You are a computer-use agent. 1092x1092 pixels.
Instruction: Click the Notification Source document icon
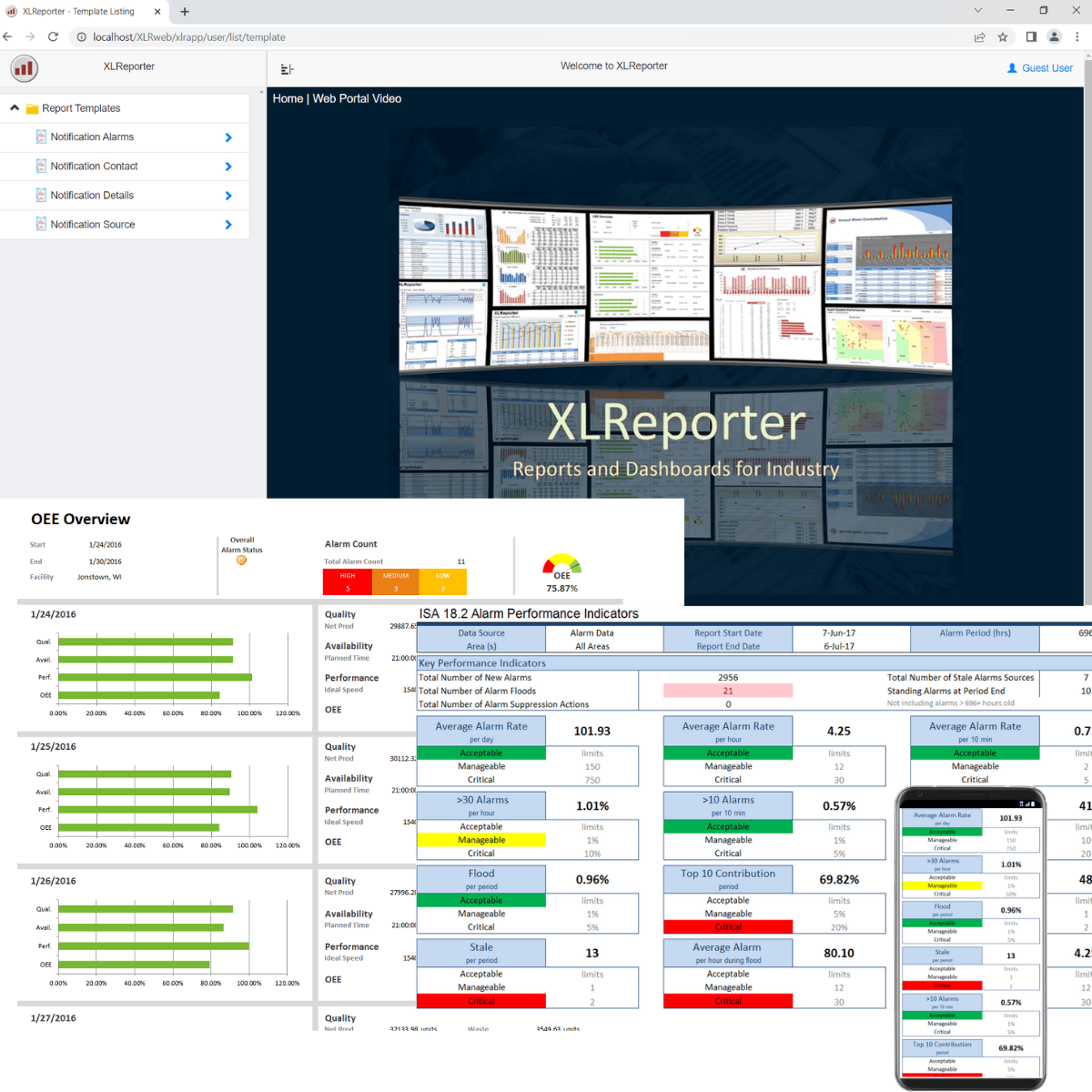[41, 224]
